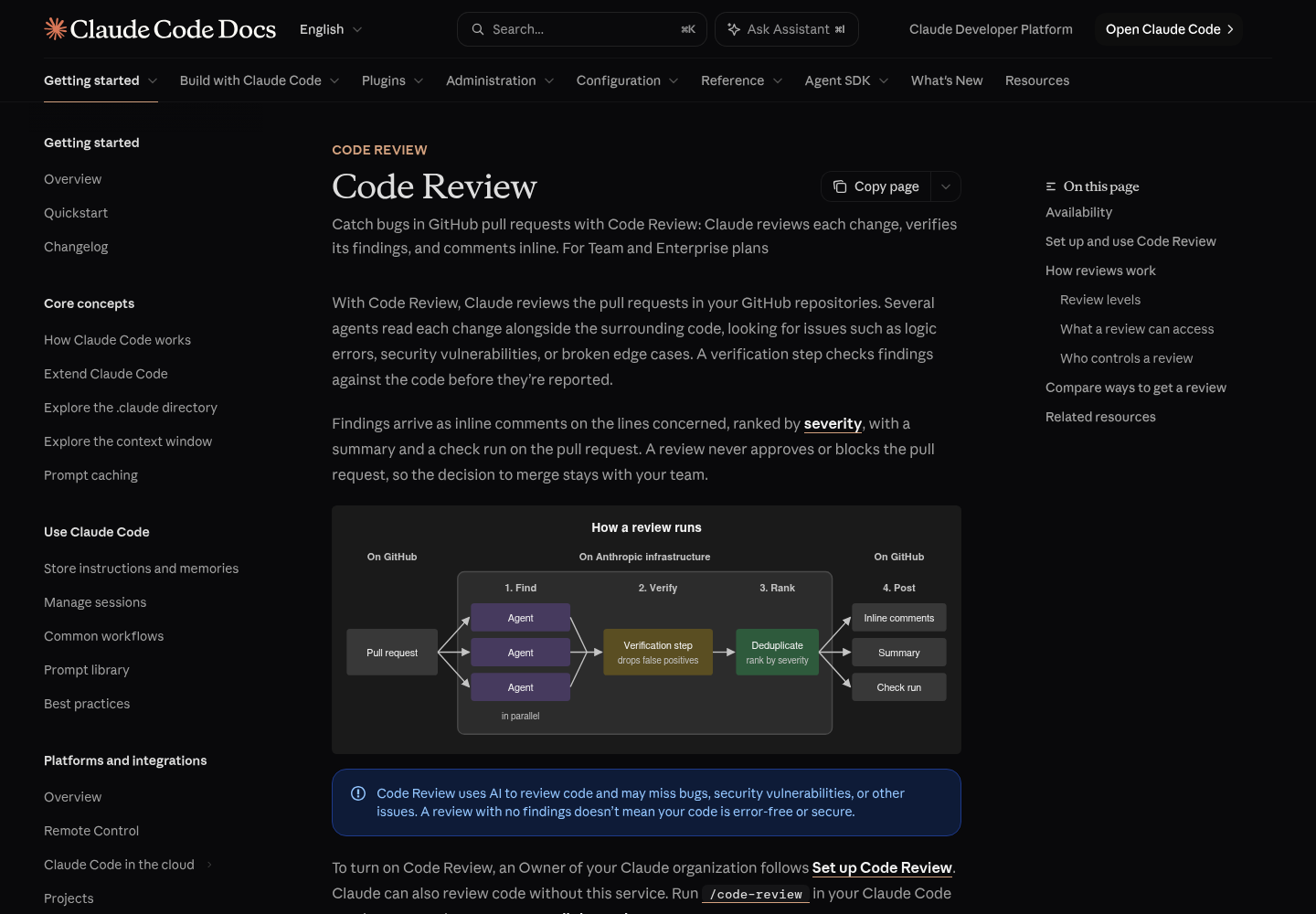Click the Claude Code Docs starburst logo
This screenshot has width=1316, height=914.
pos(56,29)
